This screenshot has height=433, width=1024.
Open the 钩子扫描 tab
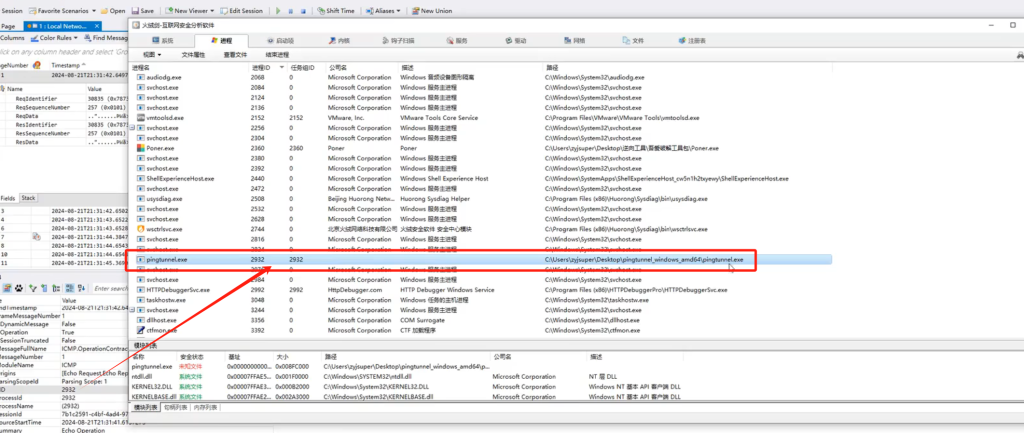click(x=398, y=40)
